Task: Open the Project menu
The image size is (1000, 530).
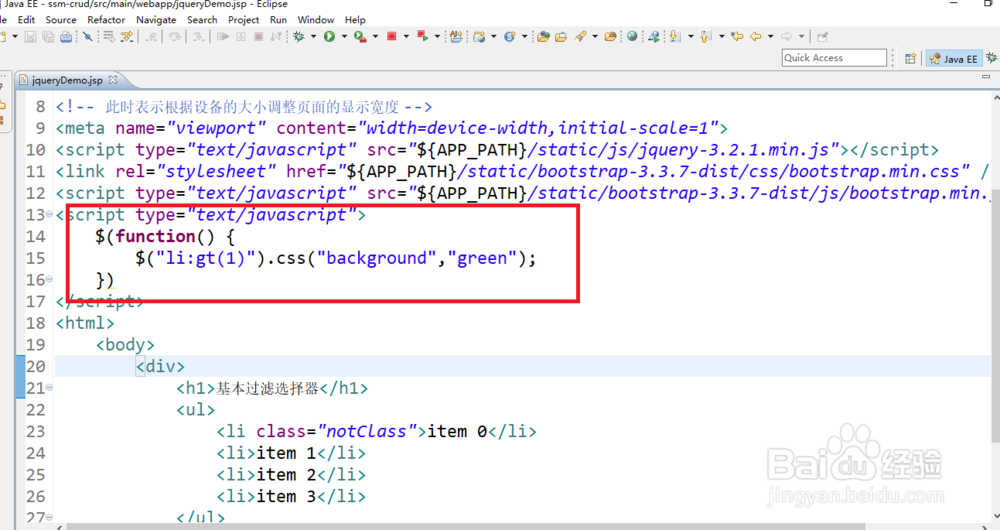Action: point(244,20)
